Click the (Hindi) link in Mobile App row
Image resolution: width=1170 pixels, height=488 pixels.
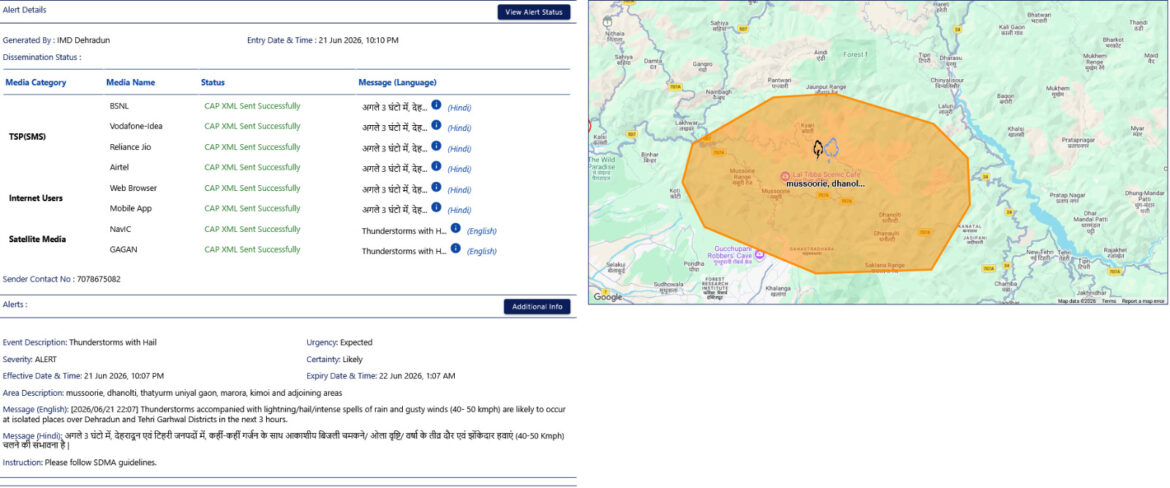459,210
